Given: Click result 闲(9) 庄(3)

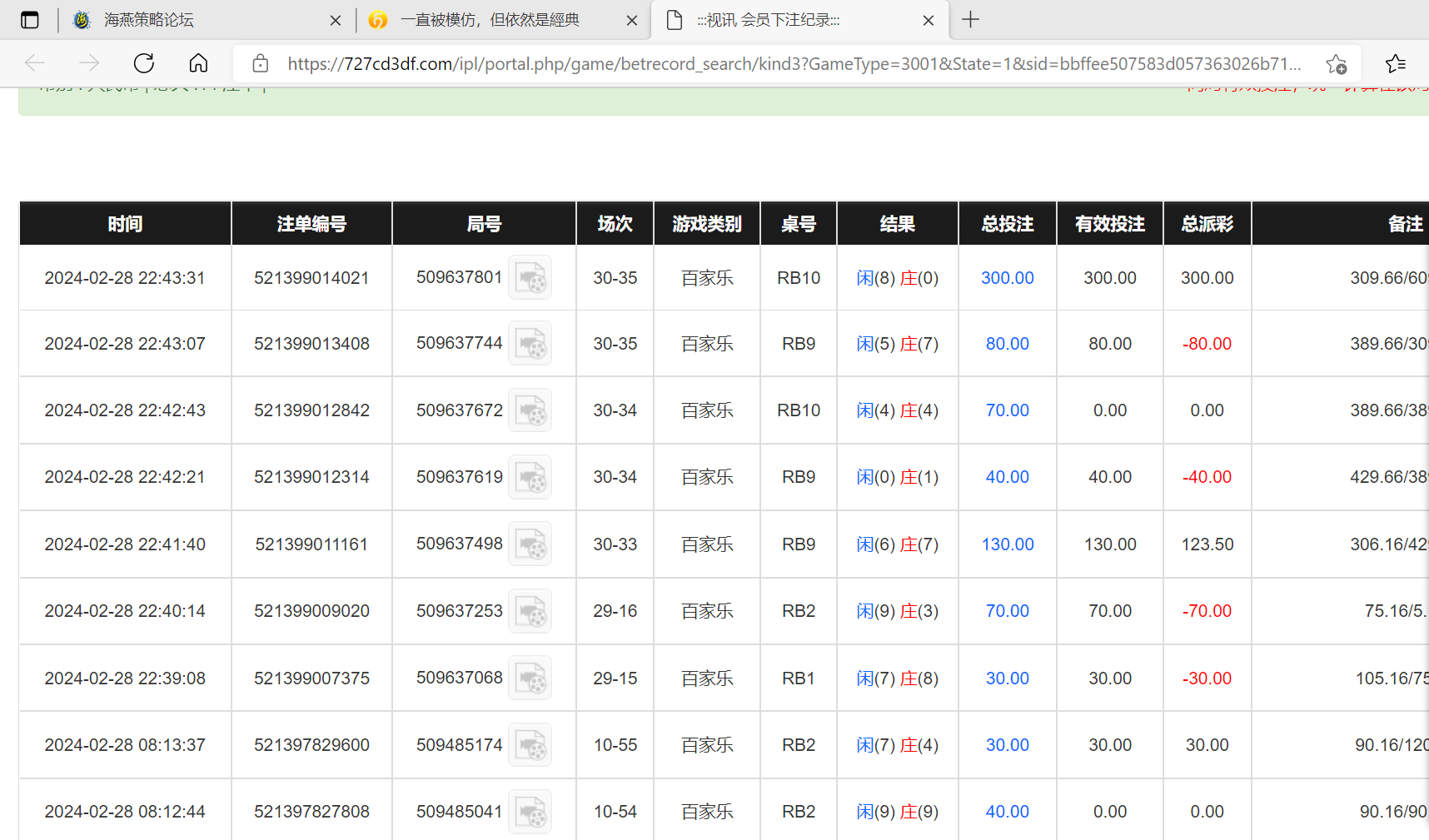Looking at the screenshot, I should [898, 611].
